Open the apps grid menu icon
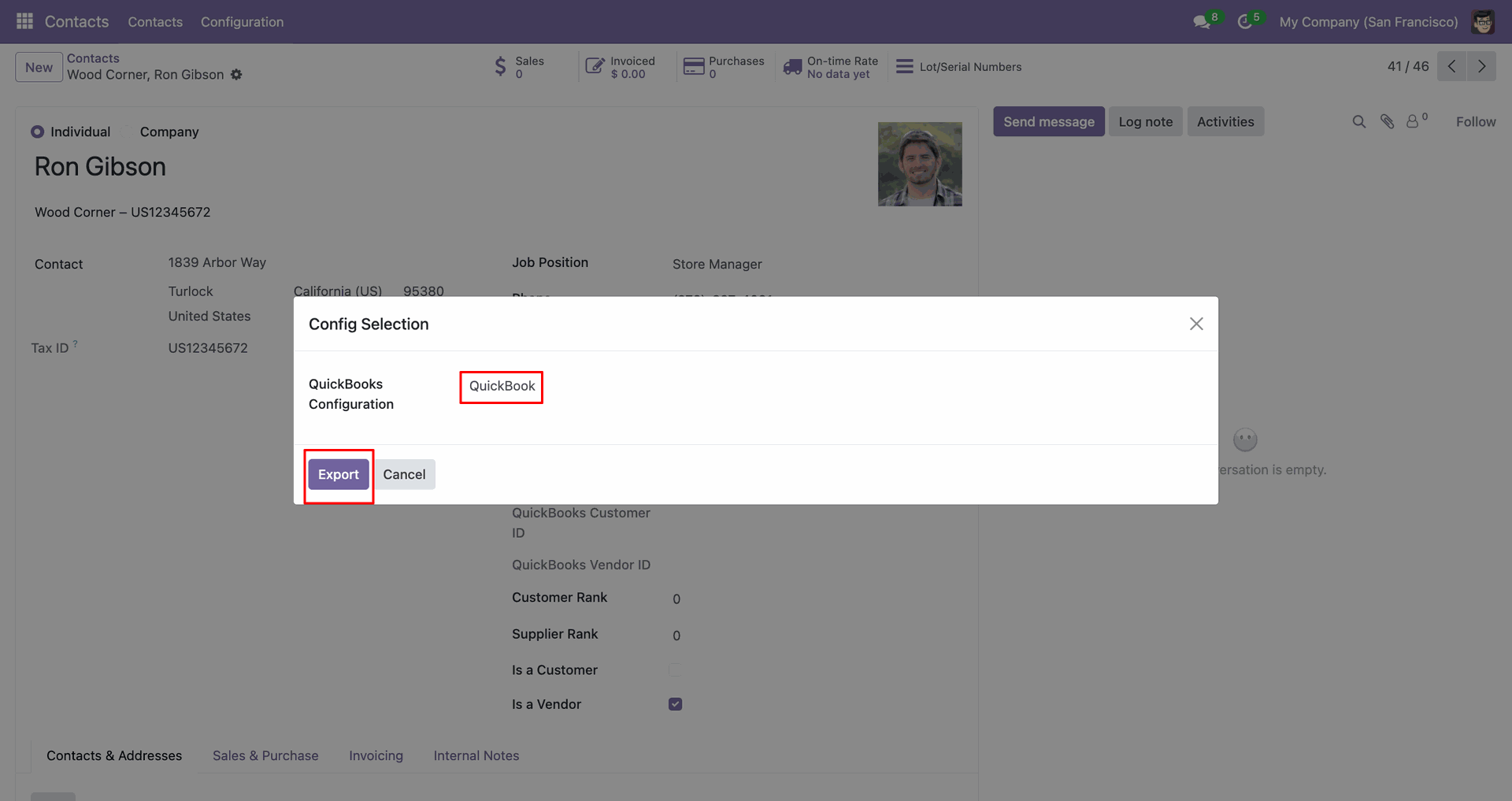This screenshot has width=1512, height=801. point(24,21)
